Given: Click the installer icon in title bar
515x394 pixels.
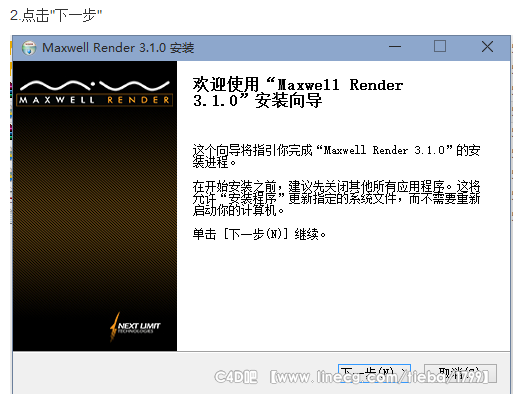Looking at the screenshot, I should tap(29, 48).
